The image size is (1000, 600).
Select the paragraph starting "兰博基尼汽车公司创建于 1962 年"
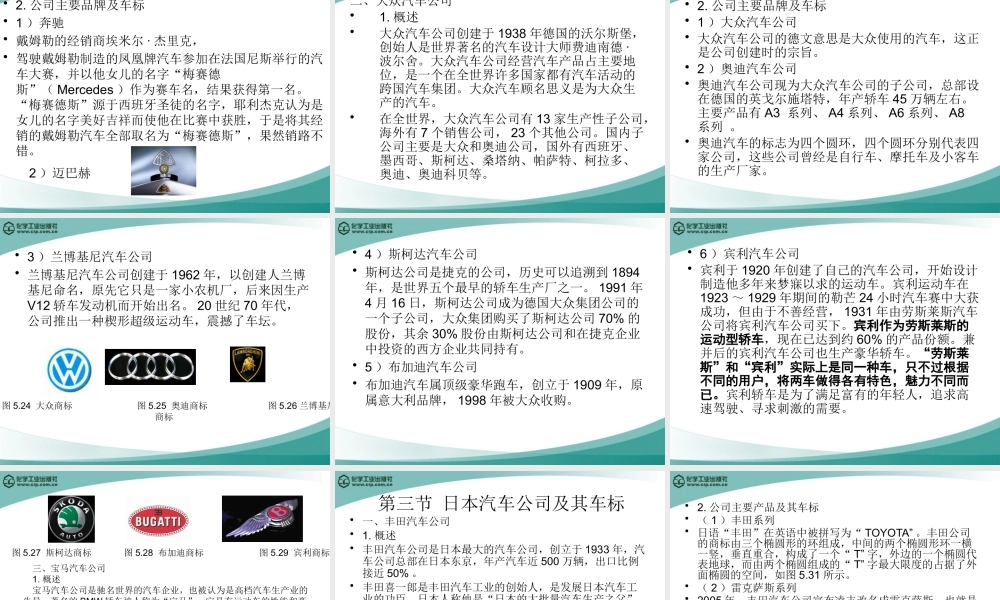click(168, 298)
